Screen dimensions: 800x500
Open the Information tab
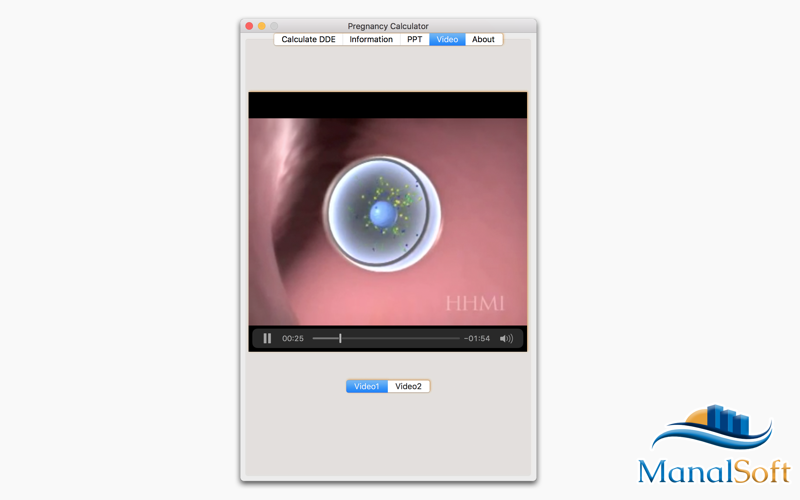(x=371, y=39)
